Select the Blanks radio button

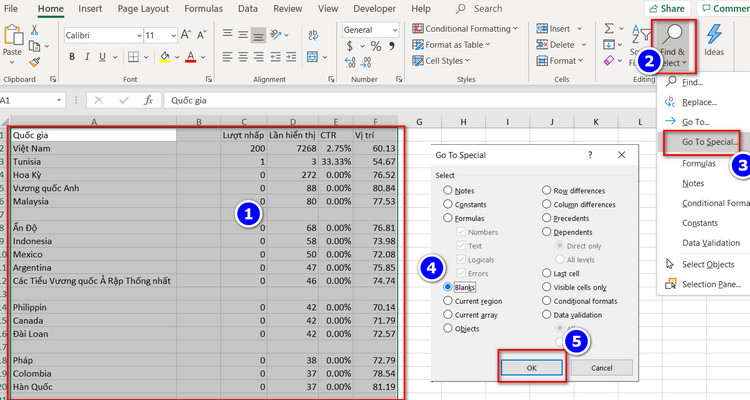coord(448,287)
